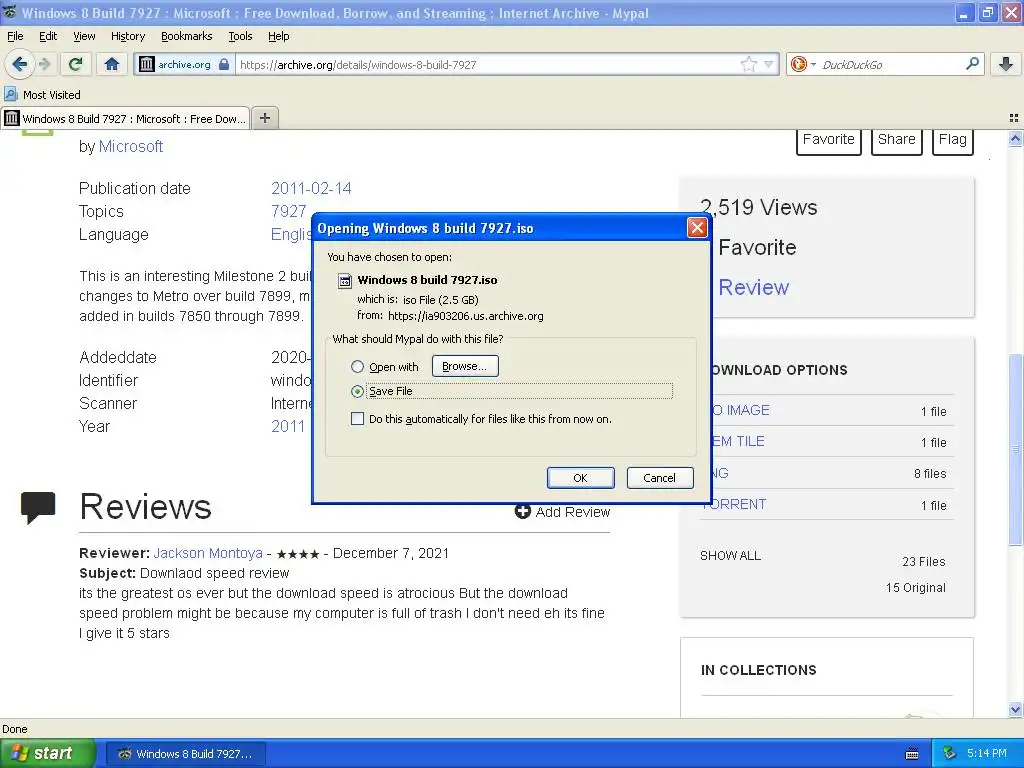Viewport: 1024px width, 768px height.
Task: Go back with the Back arrow button
Action: click(x=19, y=64)
